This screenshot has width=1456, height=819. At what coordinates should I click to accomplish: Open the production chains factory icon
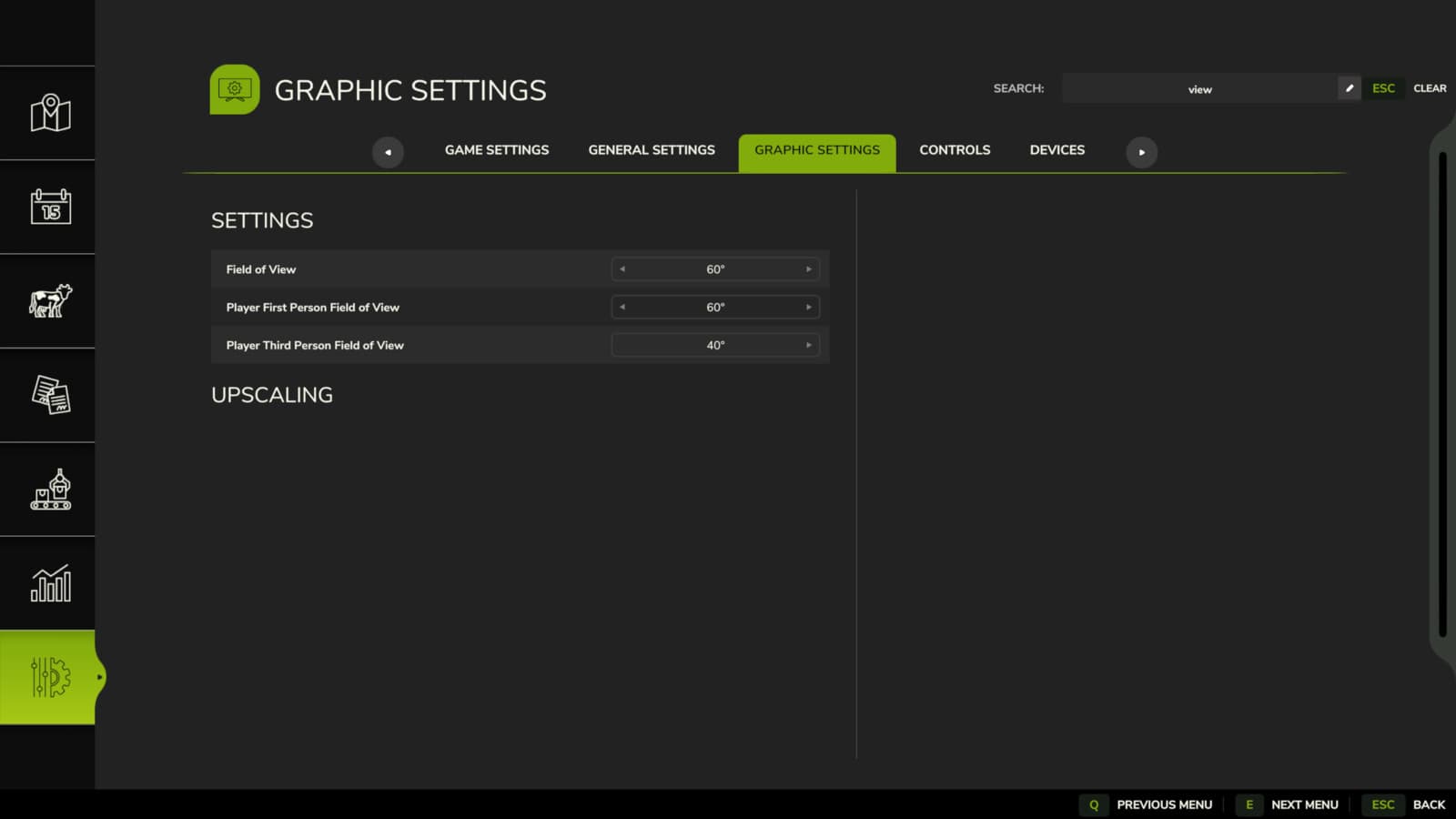pyautogui.click(x=50, y=490)
